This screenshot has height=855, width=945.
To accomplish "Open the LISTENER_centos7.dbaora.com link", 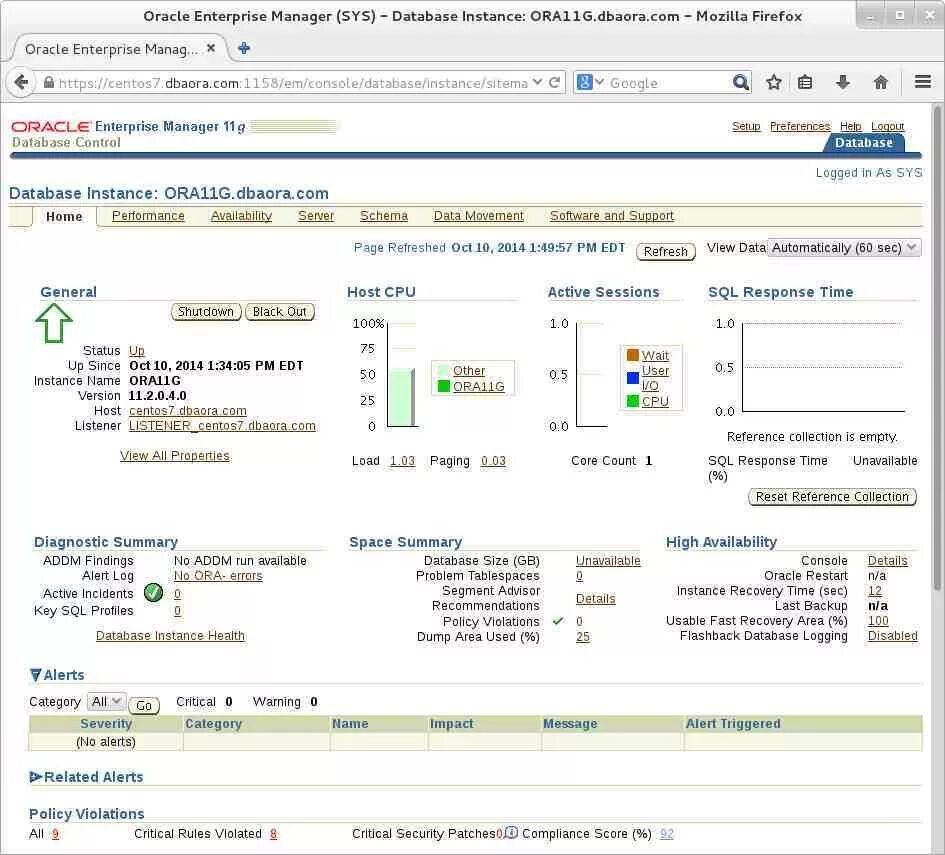I will point(222,425).
